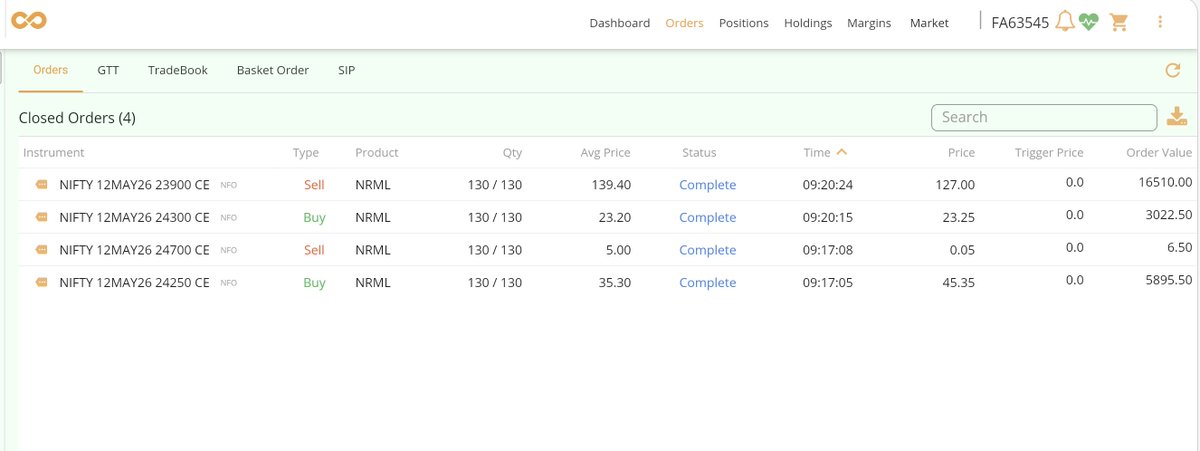This screenshot has height=451, width=1200.
Task: Sort by the Trigger Price column header
Action: click(1049, 152)
